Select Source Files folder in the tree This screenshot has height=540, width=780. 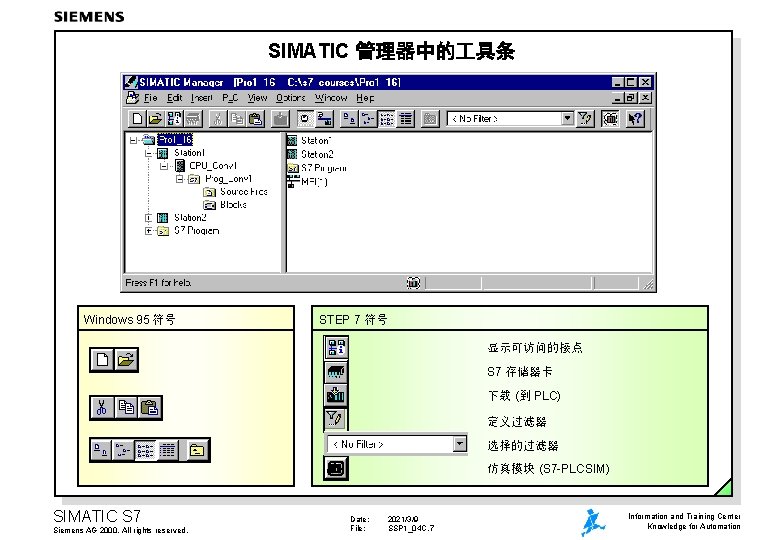point(244,191)
